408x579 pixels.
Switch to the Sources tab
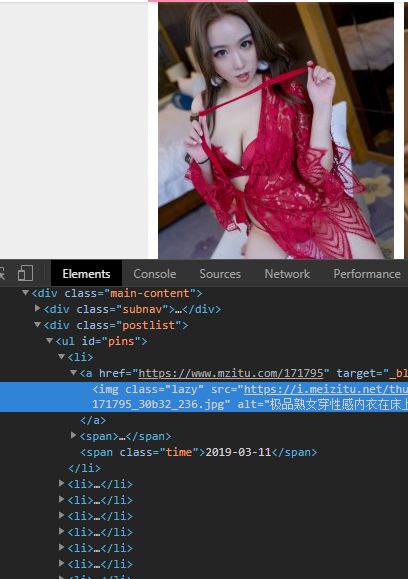[x=220, y=274]
